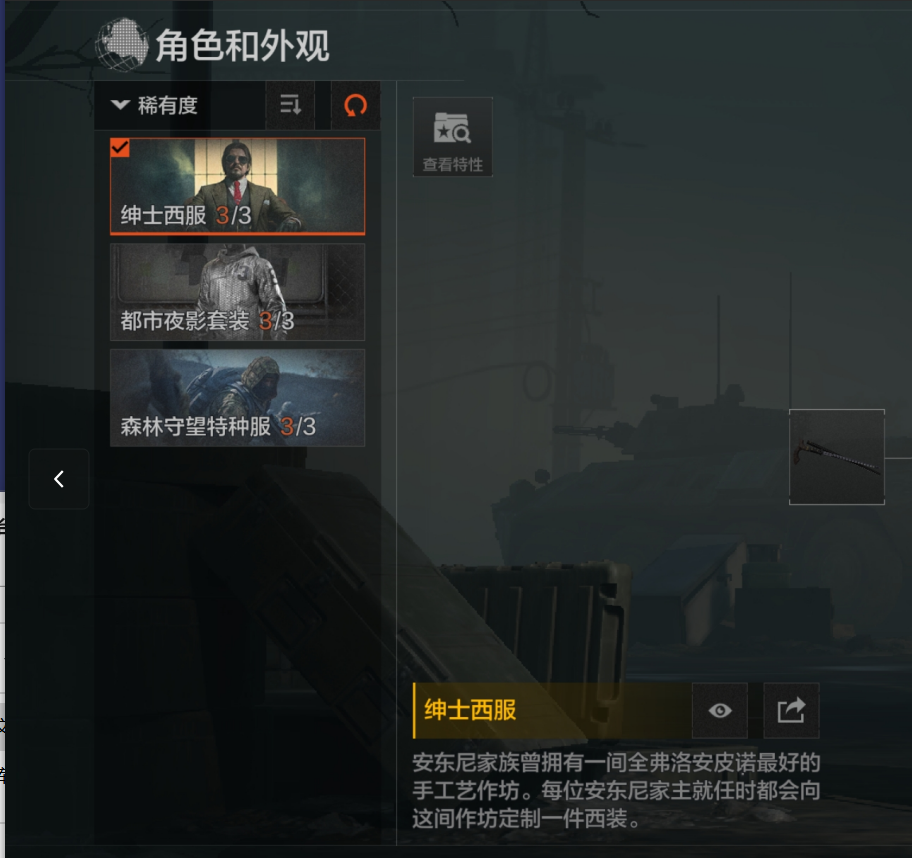
Task: Toggle the eye preview for 绅士西服
Action: (720, 710)
